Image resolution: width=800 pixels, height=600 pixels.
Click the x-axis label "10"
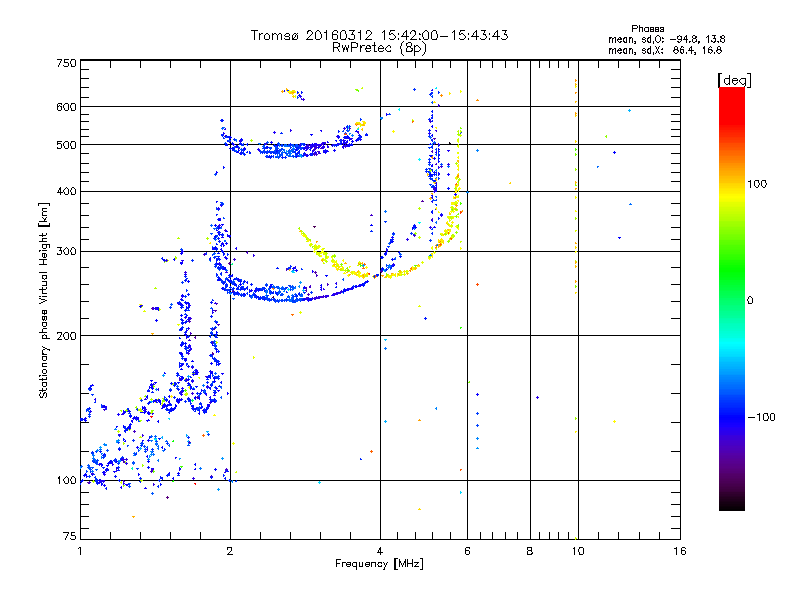(x=578, y=551)
